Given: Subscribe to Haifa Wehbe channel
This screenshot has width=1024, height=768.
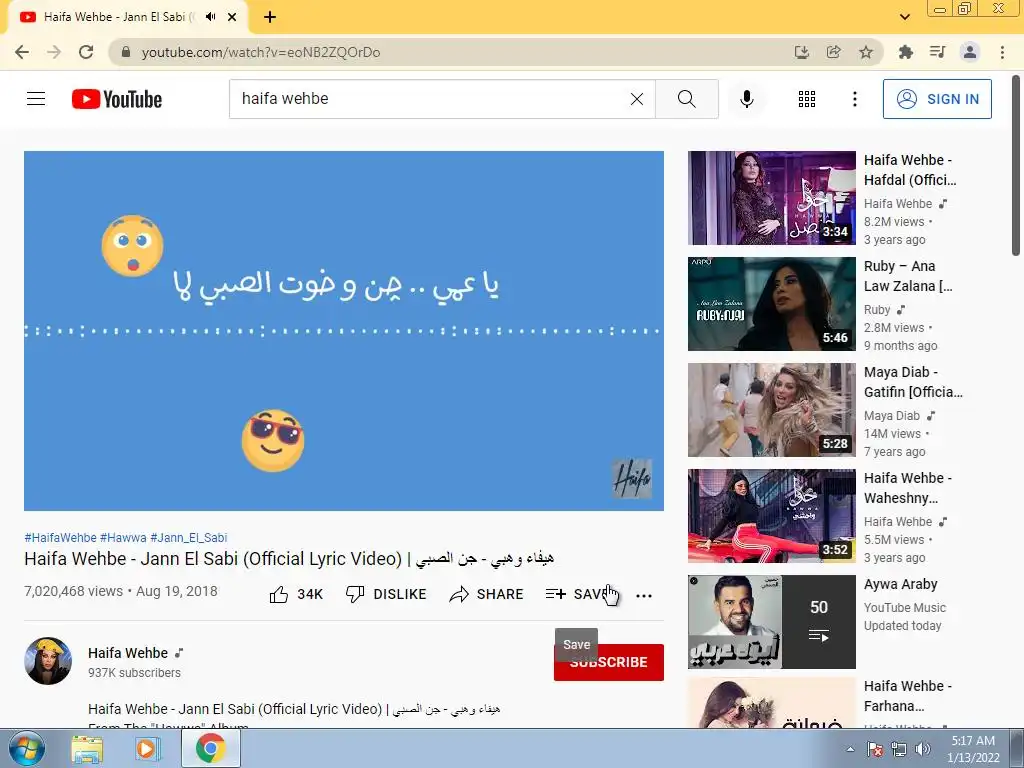Looking at the screenshot, I should click(x=609, y=662).
